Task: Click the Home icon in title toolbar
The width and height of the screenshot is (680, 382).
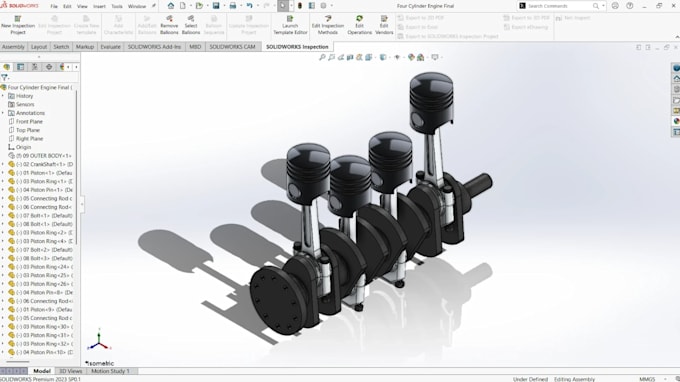Action: point(171,6)
